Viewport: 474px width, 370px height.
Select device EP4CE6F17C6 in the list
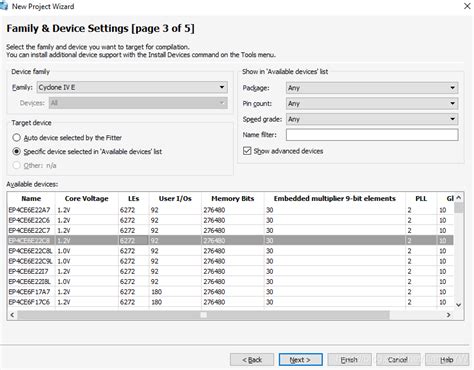point(230,302)
